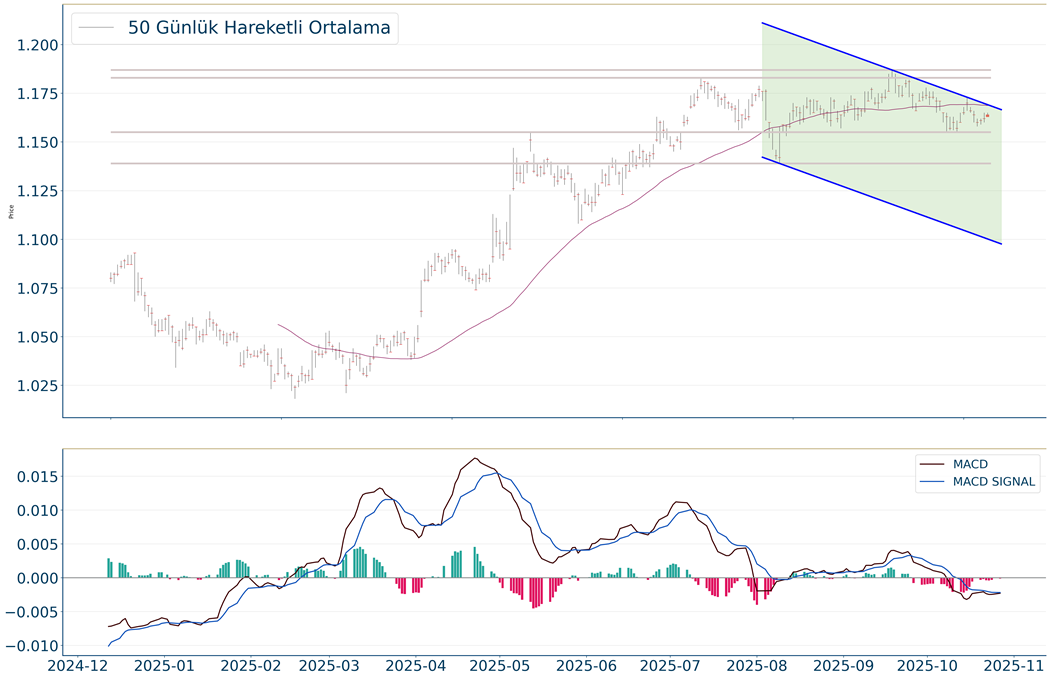Click the lower blue channel trendline
The width and height of the screenshot is (1050, 678).
[x=880, y=200]
